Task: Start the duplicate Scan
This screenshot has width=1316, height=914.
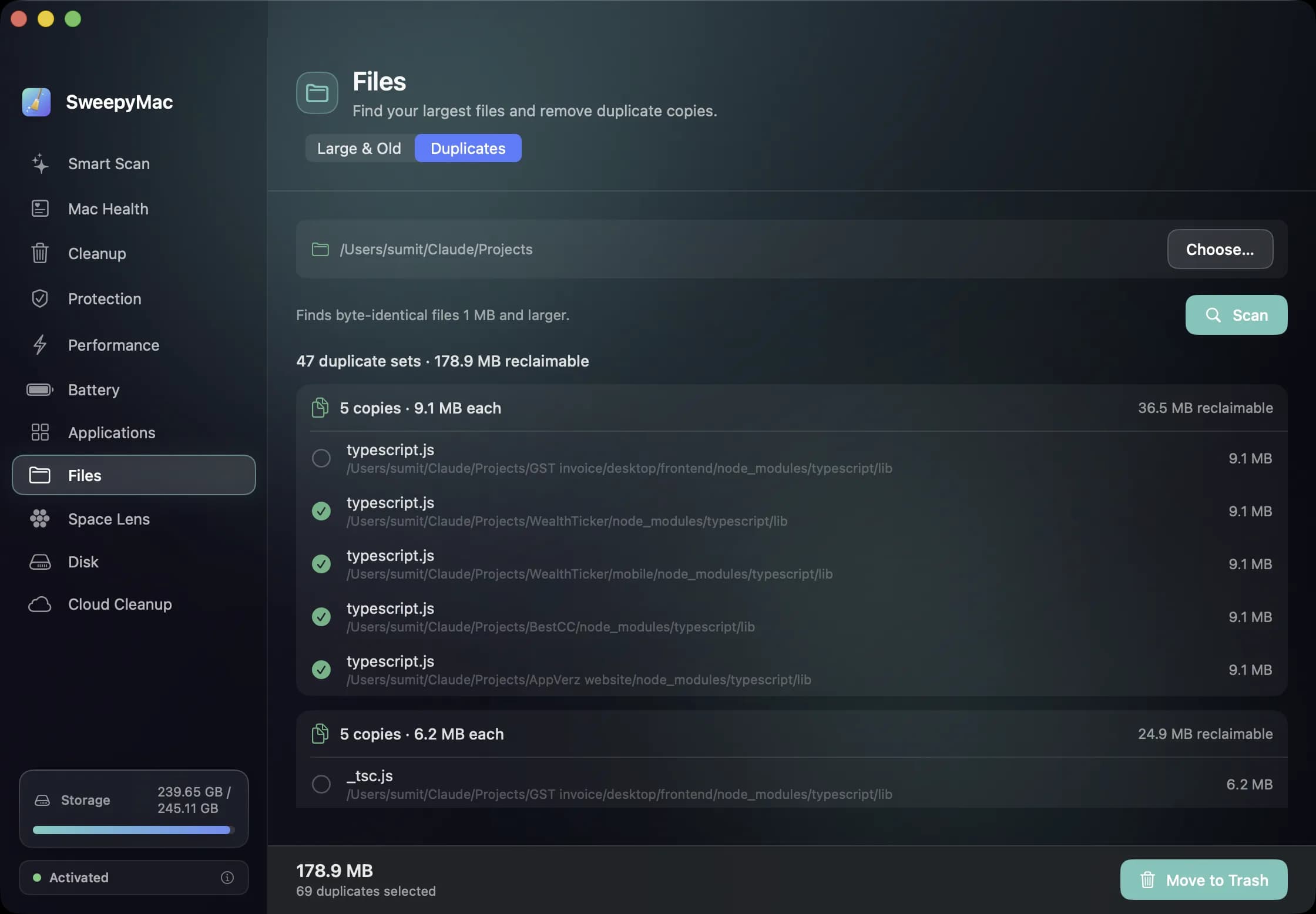Action: point(1236,315)
